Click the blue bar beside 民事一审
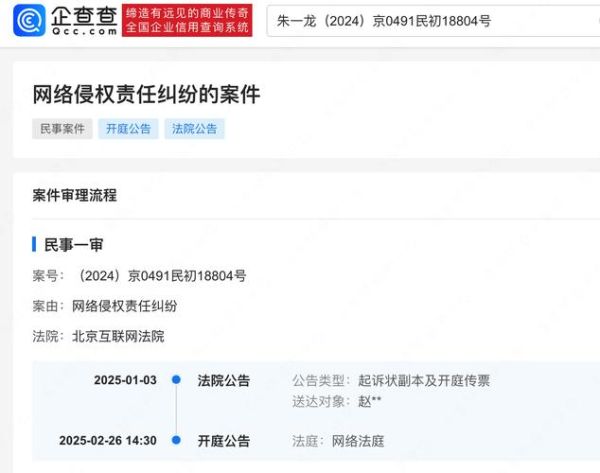The height and width of the screenshot is (473, 600). (35, 245)
